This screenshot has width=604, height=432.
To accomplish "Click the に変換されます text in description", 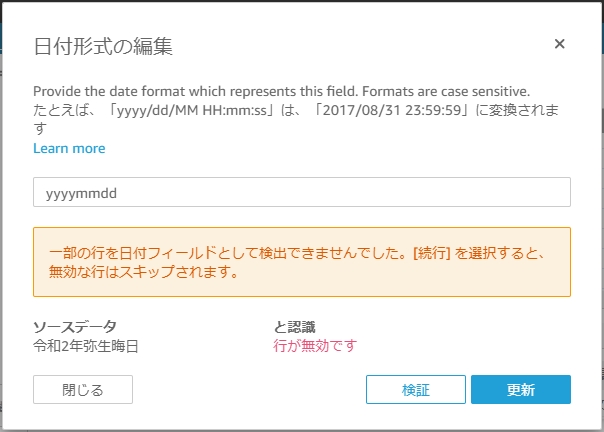I will tap(517, 110).
